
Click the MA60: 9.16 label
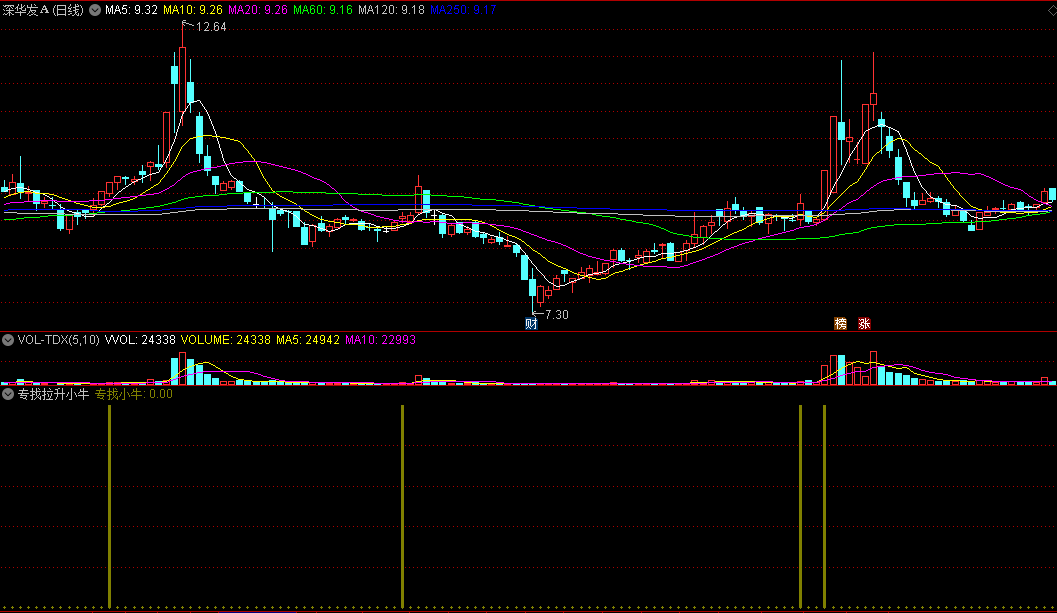322,10
